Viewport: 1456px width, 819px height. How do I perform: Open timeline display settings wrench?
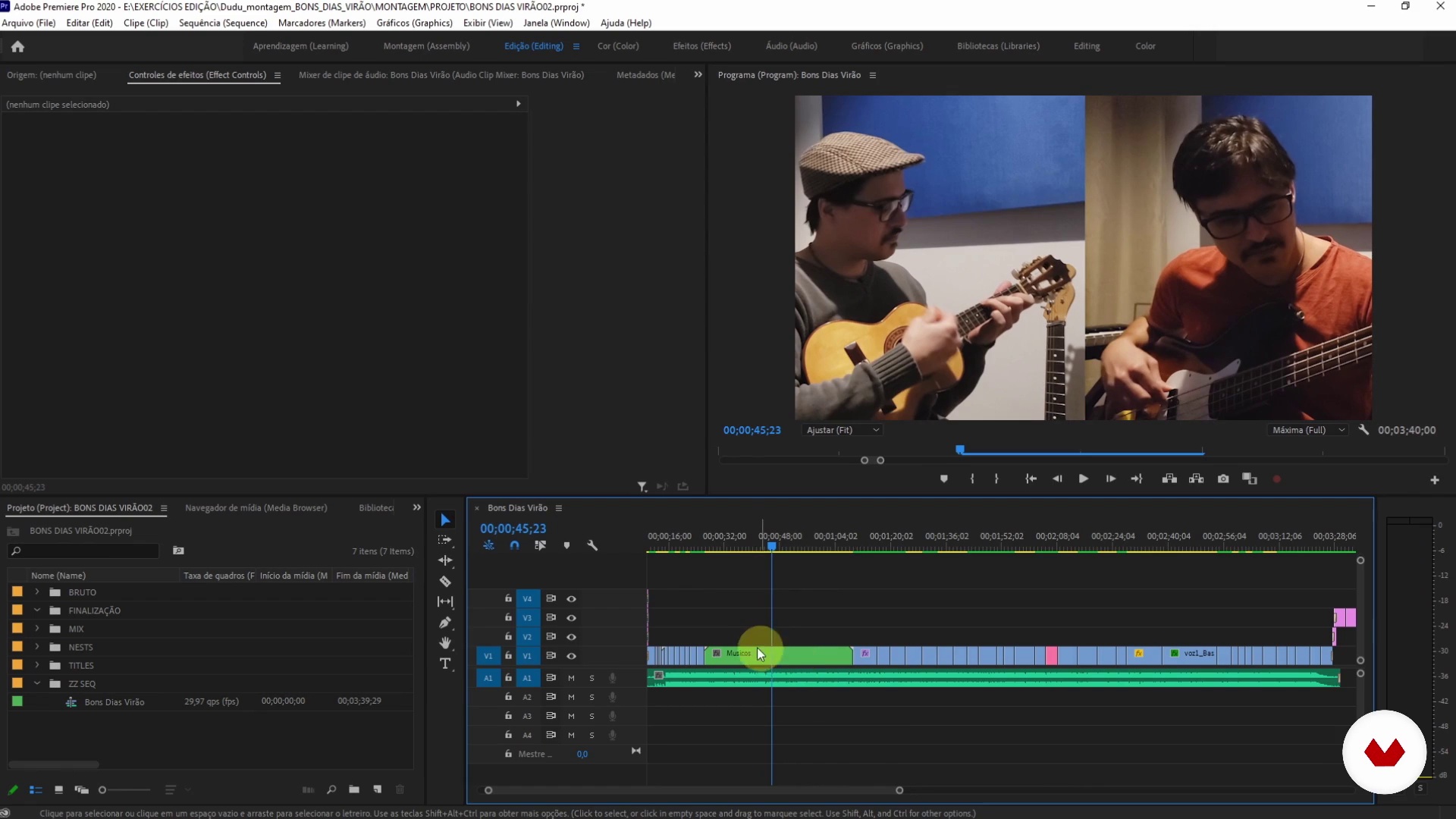pyautogui.click(x=592, y=546)
